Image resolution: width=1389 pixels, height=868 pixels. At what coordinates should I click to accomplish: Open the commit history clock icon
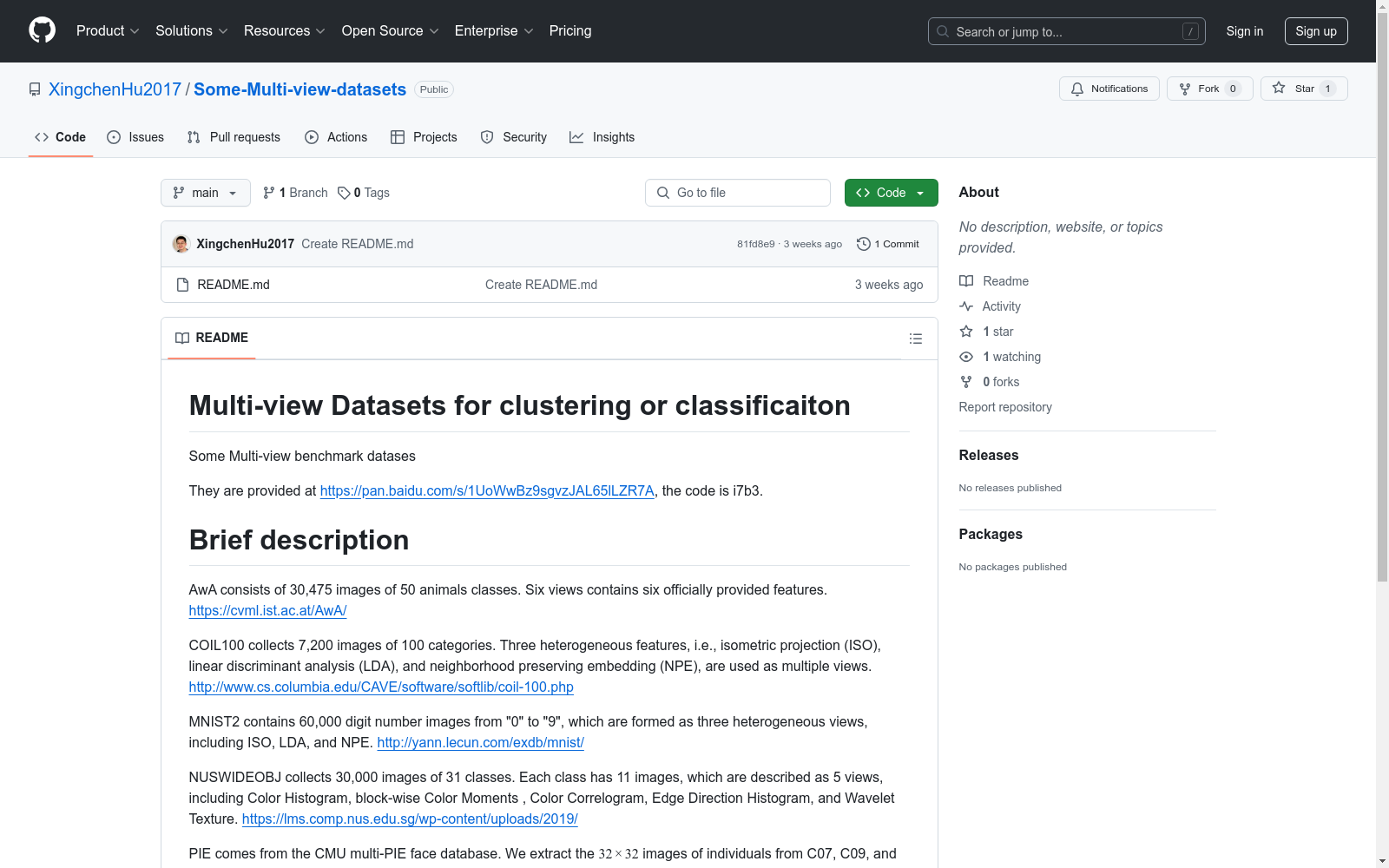[863, 244]
